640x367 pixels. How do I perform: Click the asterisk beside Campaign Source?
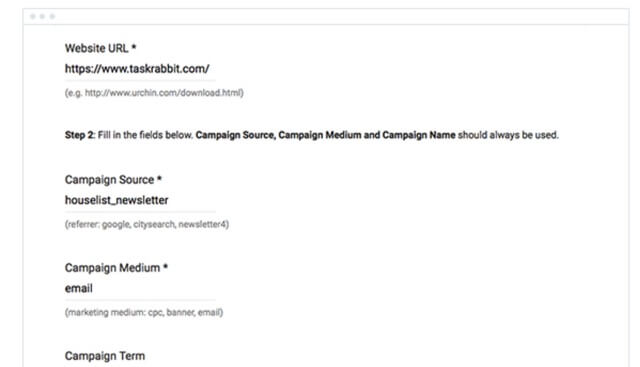159,178
